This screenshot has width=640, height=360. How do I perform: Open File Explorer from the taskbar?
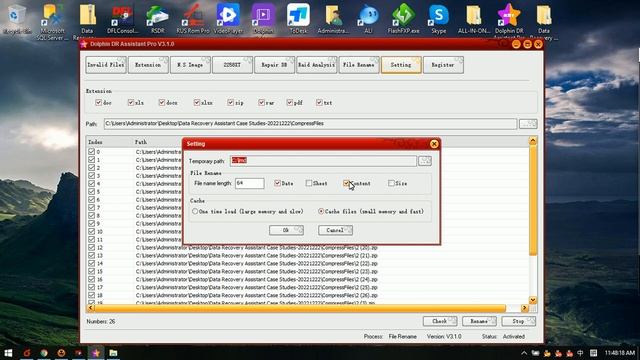113,353
